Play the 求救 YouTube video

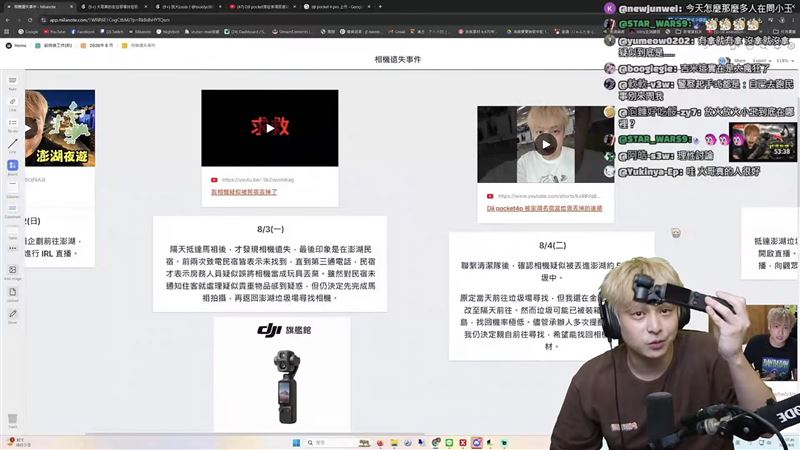click(x=269, y=128)
